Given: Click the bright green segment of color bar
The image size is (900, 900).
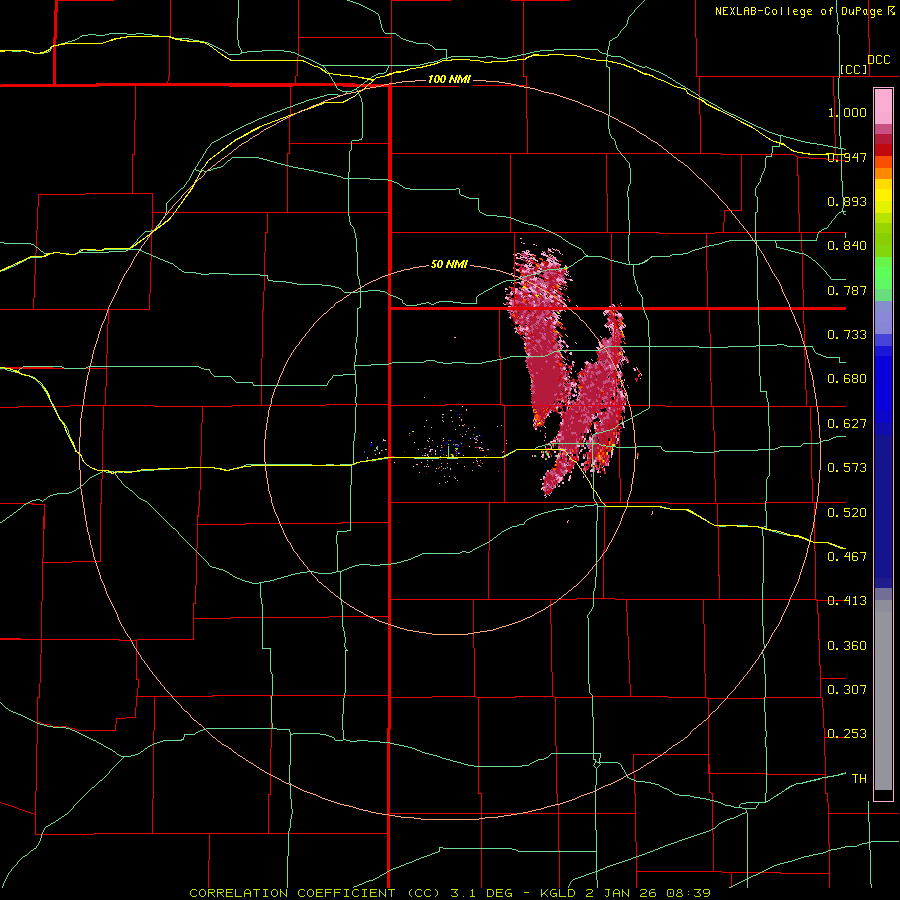Looking at the screenshot, I should point(883,273).
